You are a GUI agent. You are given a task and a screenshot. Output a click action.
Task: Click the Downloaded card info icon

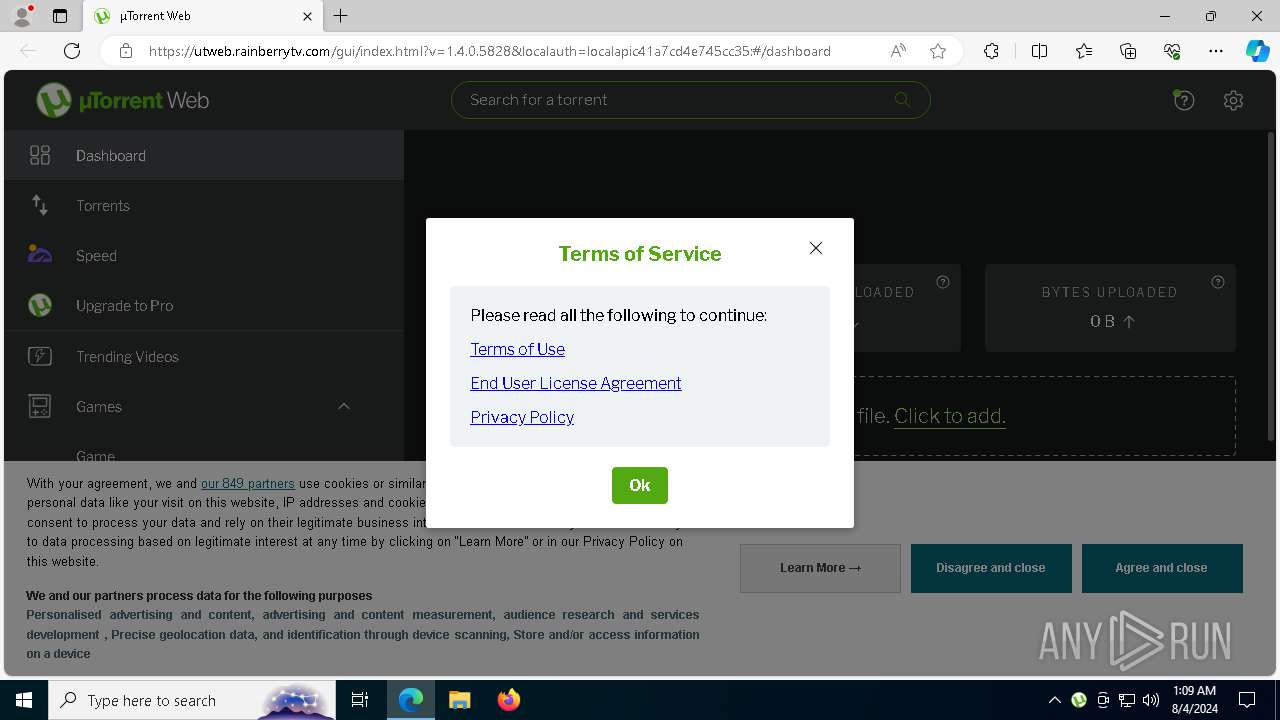point(943,282)
